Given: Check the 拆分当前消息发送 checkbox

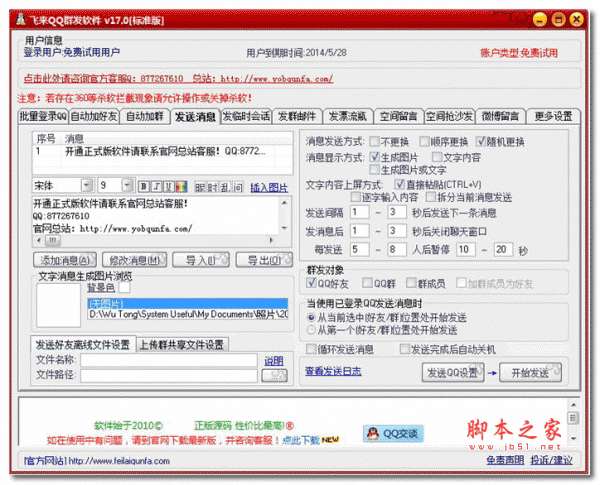Looking at the screenshot, I should [x=431, y=197].
